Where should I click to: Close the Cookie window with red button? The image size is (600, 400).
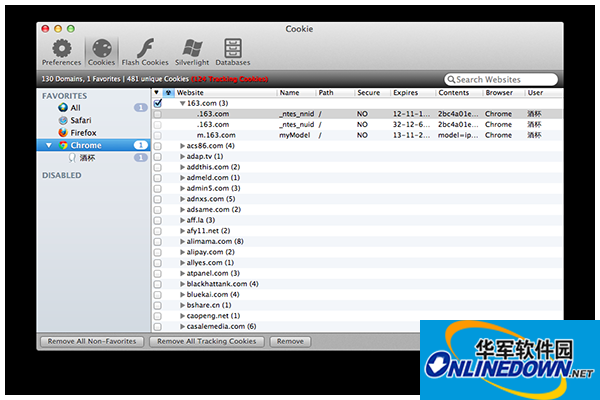45,29
